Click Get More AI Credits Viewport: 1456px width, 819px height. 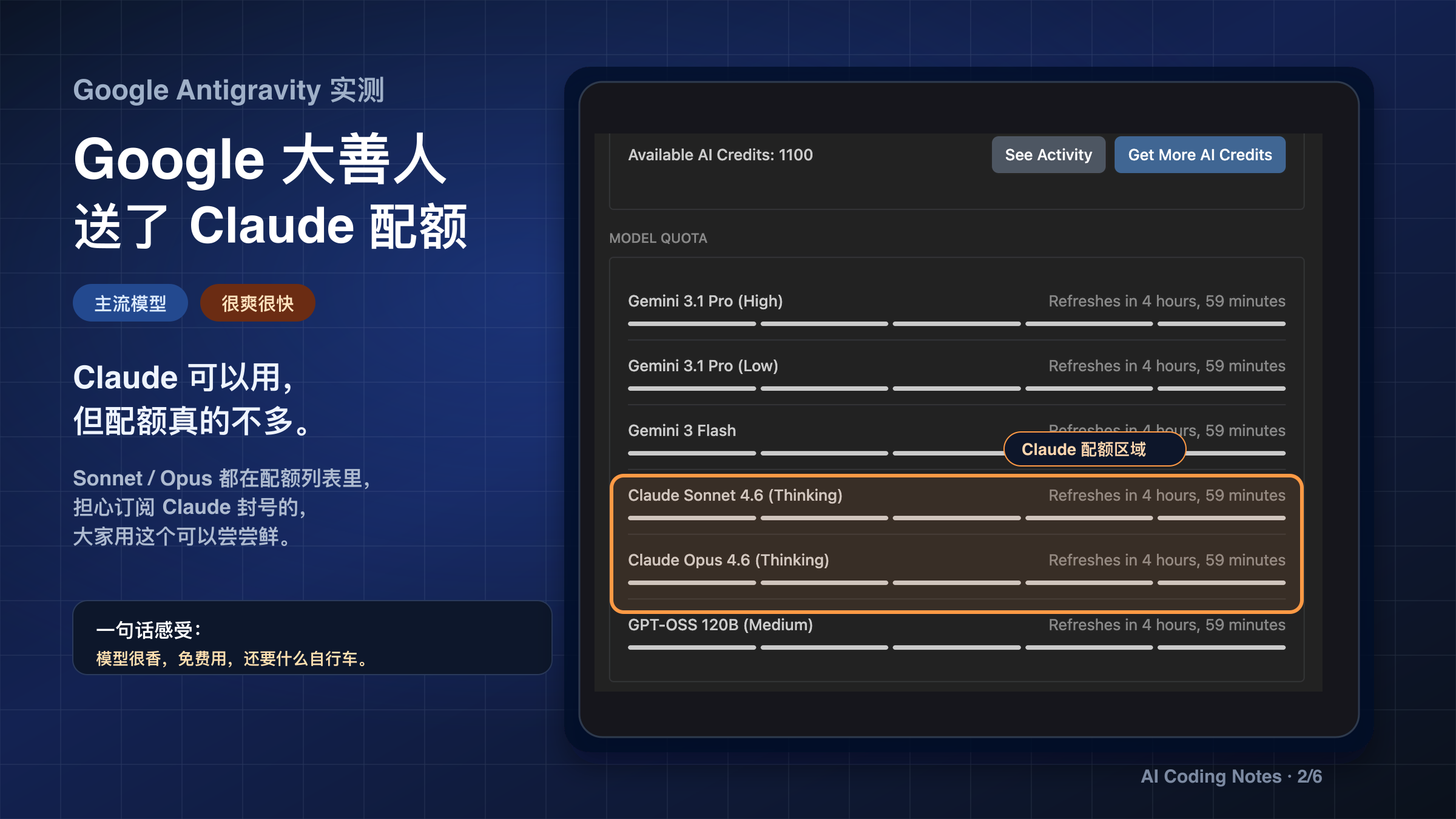(x=1199, y=155)
